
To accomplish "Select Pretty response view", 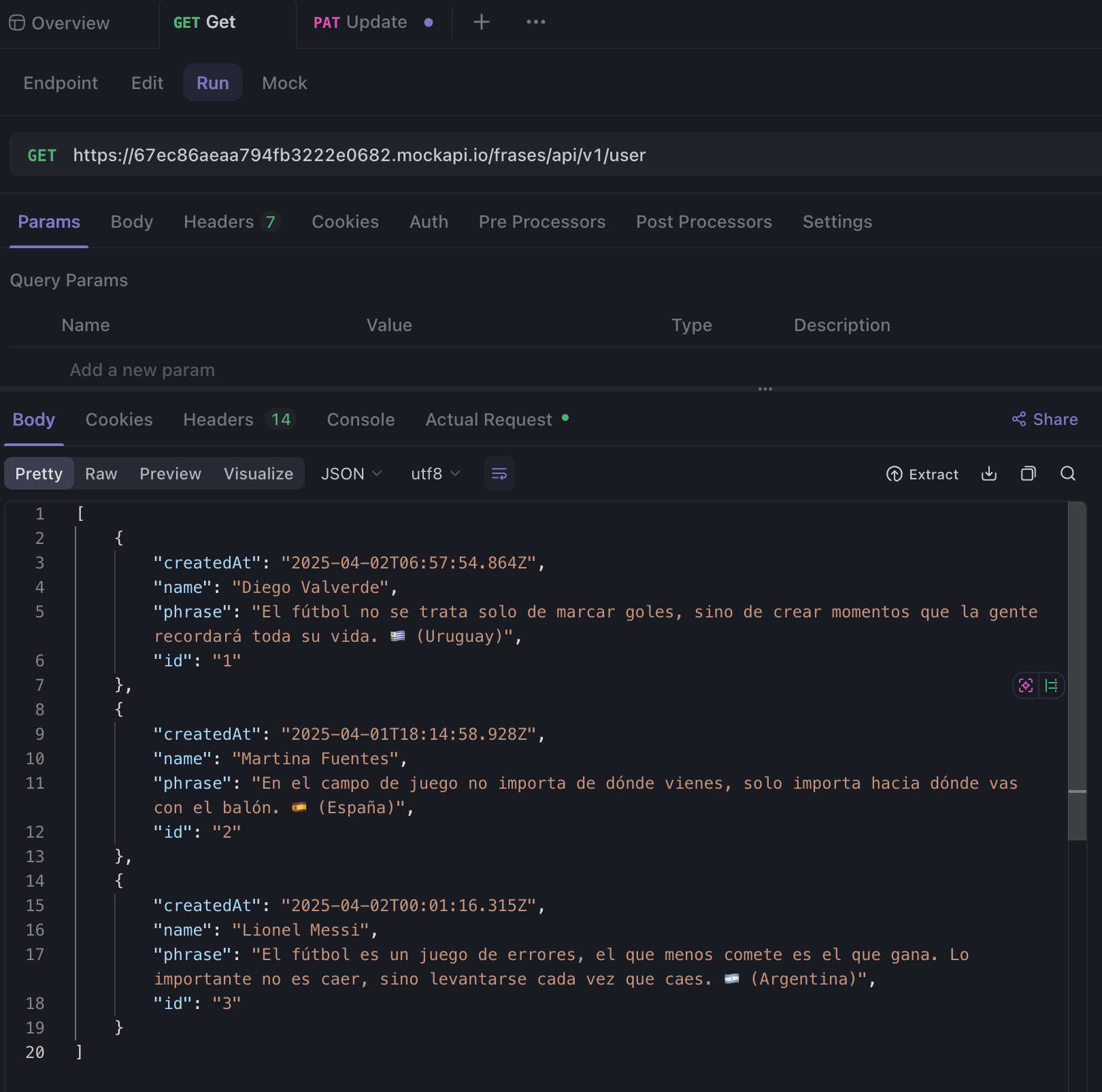I will point(39,473).
